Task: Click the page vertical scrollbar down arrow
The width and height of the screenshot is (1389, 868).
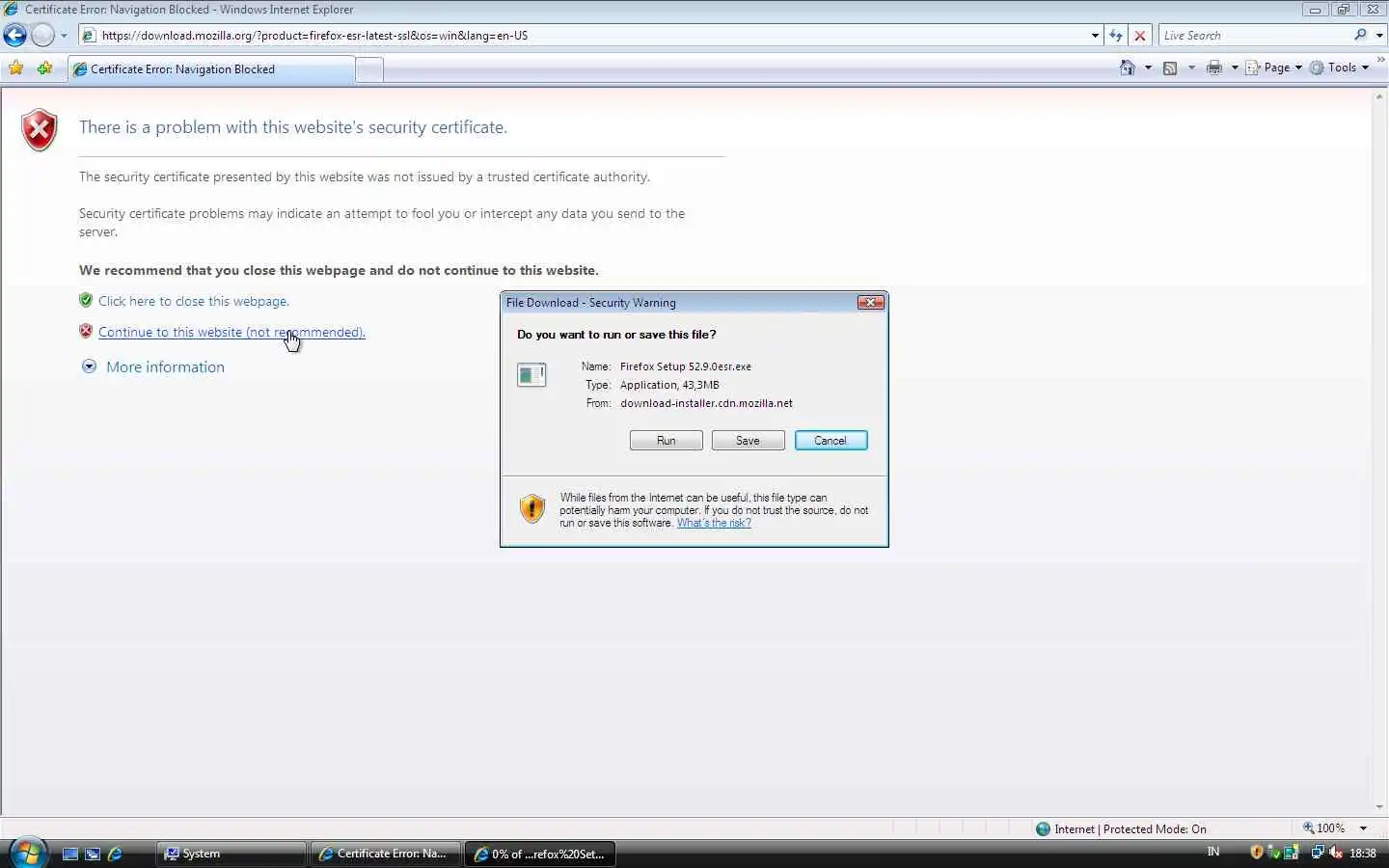Action: point(1380,807)
